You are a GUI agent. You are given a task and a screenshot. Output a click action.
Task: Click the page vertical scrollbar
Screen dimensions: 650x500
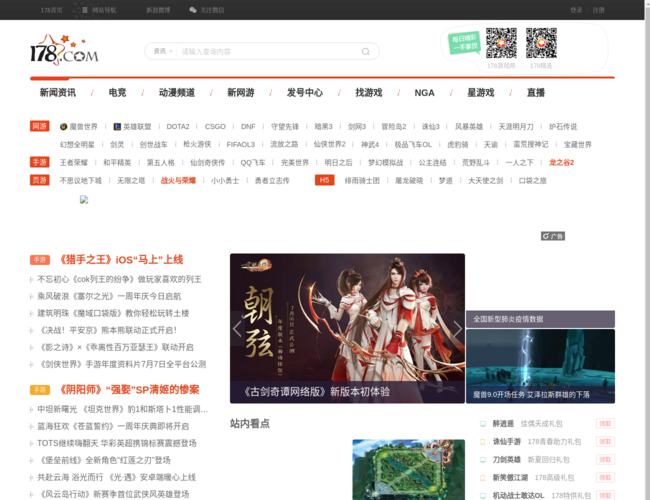tap(647, 250)
